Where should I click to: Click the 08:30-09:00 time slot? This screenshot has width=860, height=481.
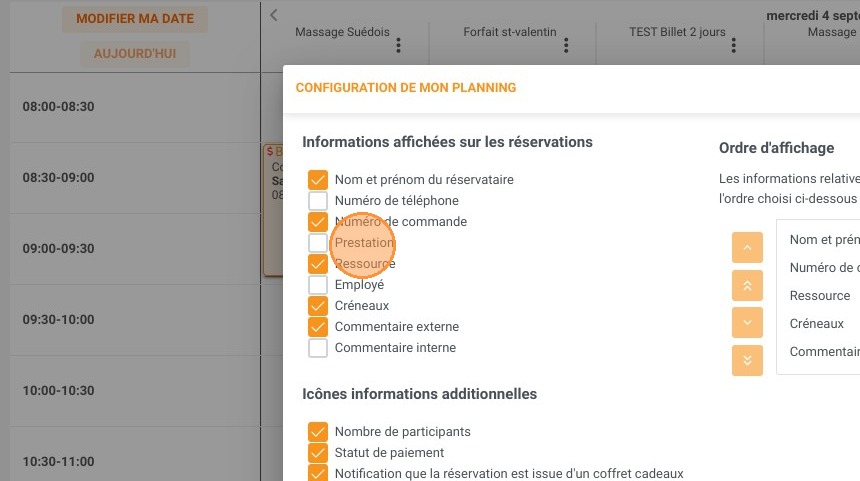click(x=58, y=178)
